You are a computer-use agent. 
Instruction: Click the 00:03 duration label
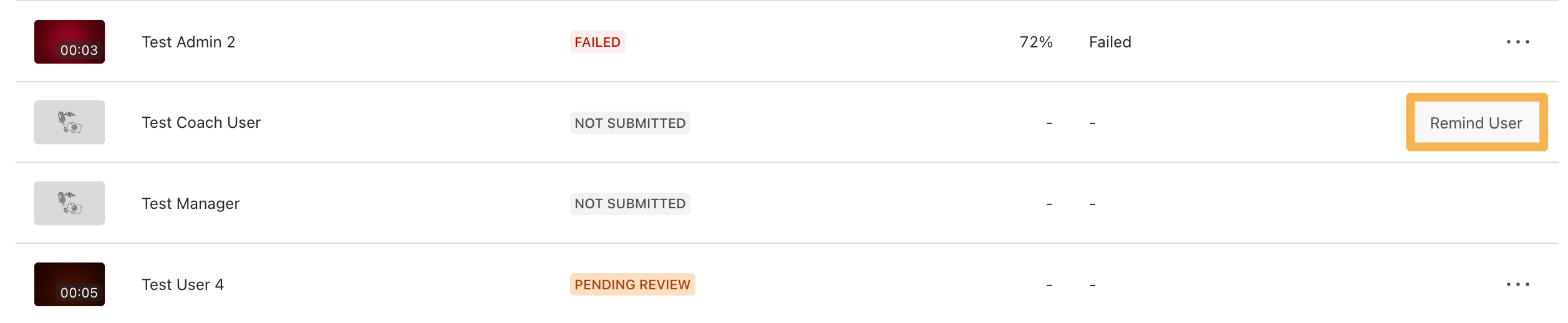click(x=79, y=51)
